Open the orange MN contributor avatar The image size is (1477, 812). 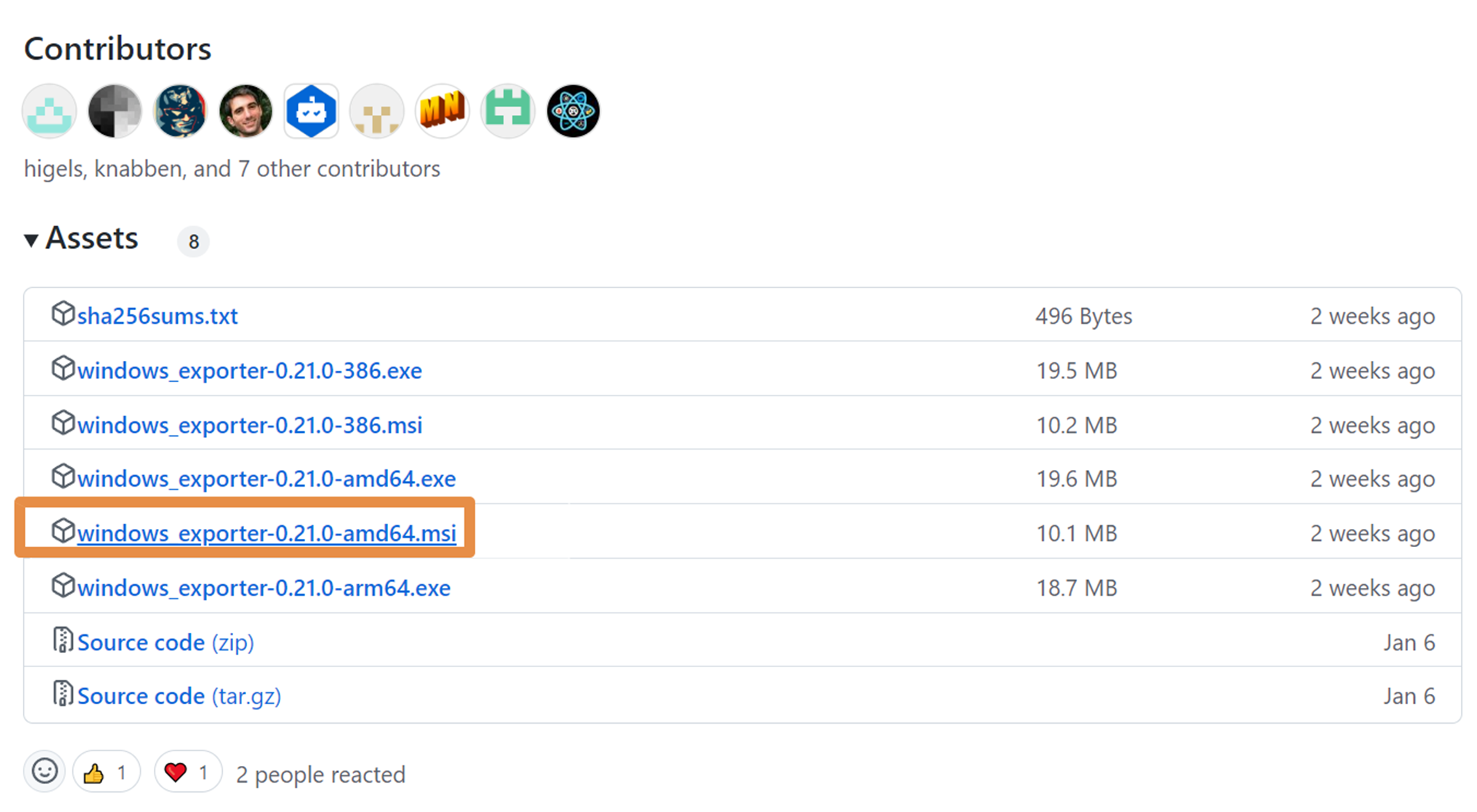442,111
